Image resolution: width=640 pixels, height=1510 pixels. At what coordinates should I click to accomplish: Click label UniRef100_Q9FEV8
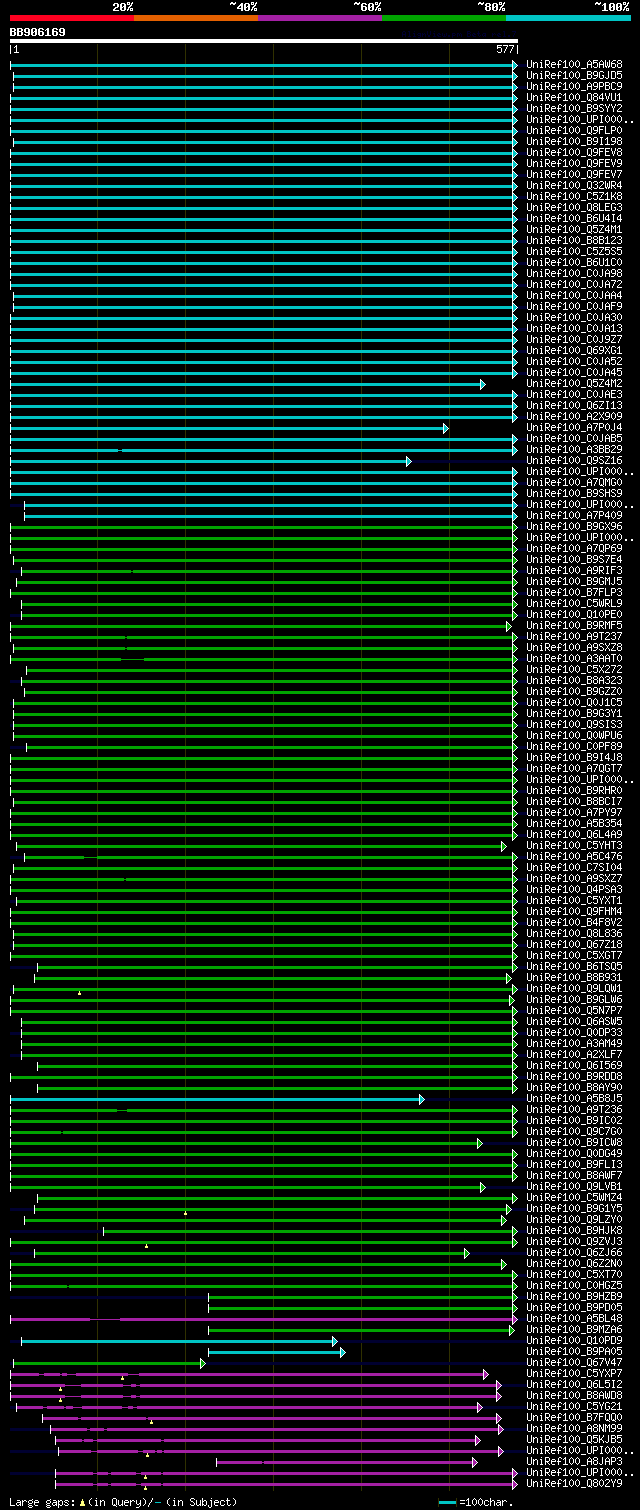coord(574,152)
